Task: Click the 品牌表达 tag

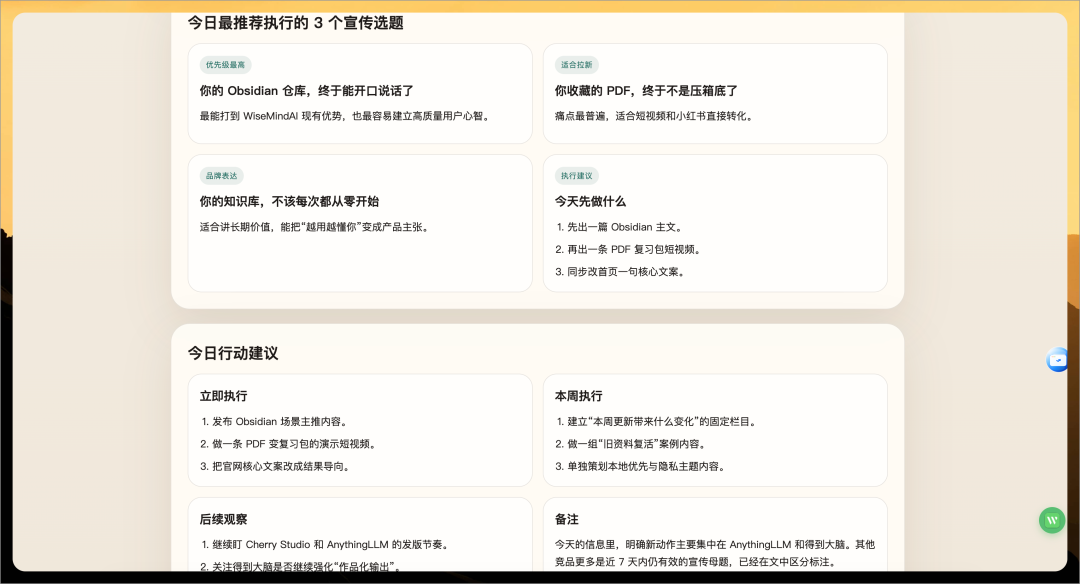Action: [221, 176]
